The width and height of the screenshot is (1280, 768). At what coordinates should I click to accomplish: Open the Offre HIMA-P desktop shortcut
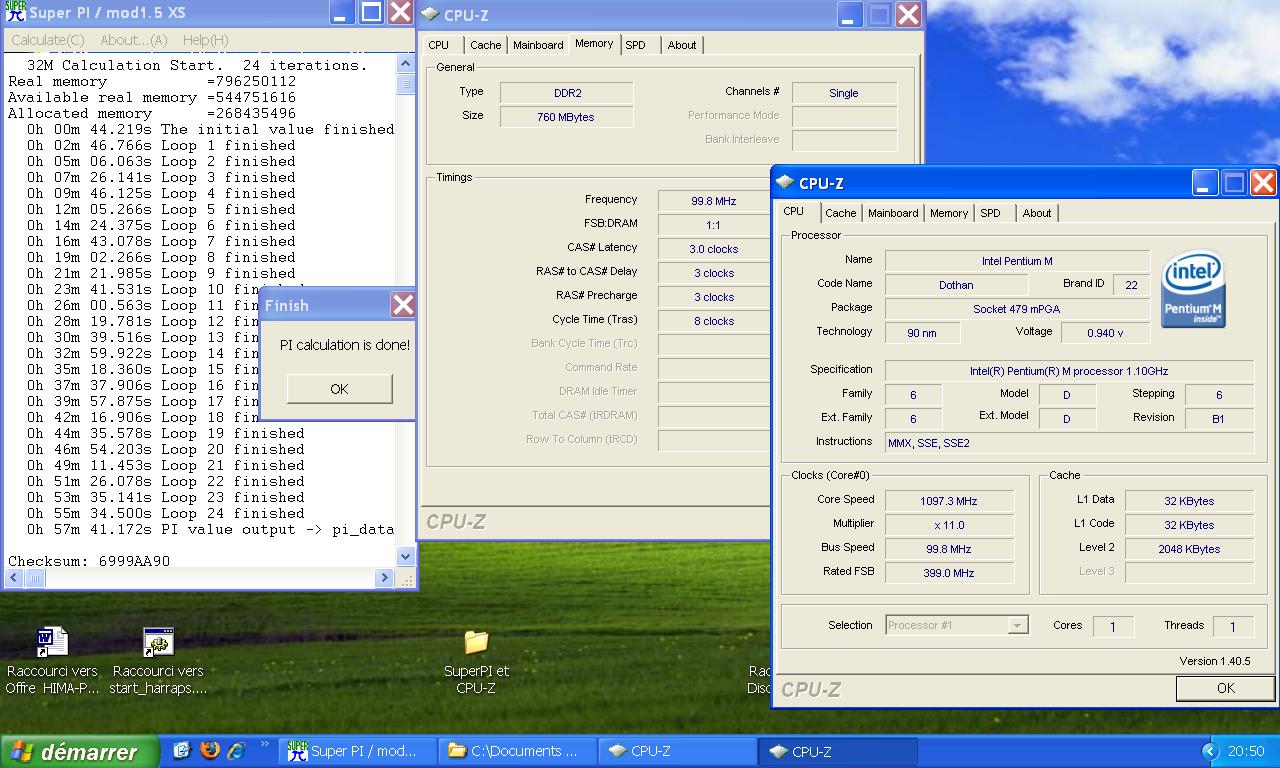pos(52,660)
